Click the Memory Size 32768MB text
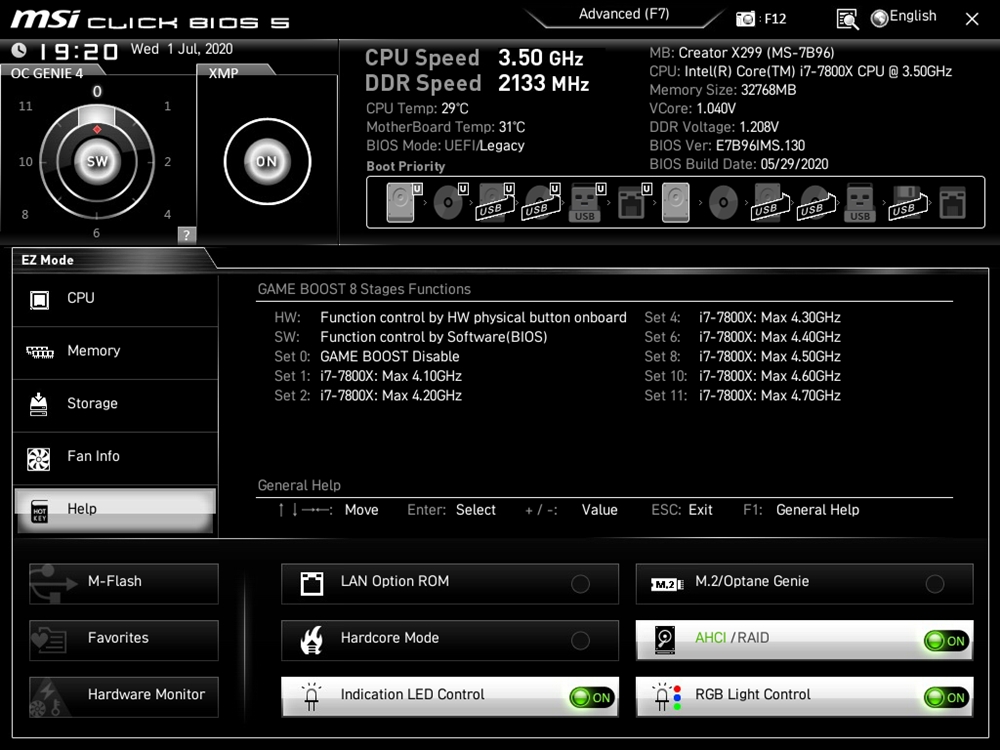Viewport: 1000px width, 750px height. click(x=723, y=90)
